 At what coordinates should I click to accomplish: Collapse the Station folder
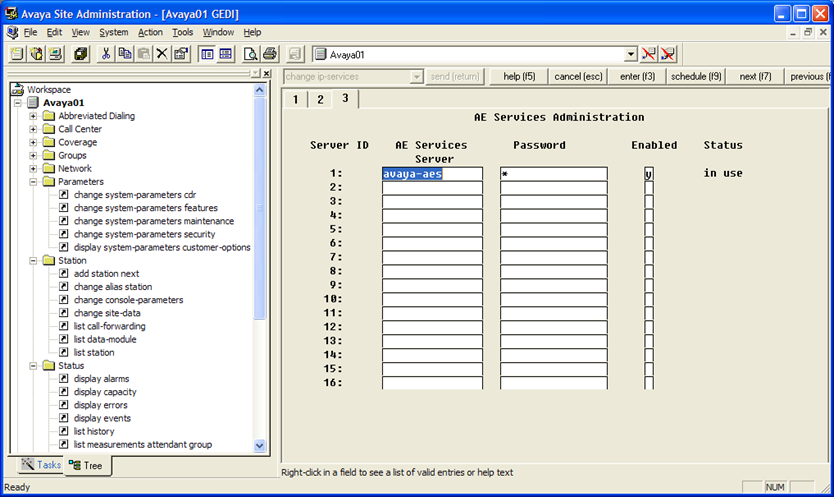[33, 261]
